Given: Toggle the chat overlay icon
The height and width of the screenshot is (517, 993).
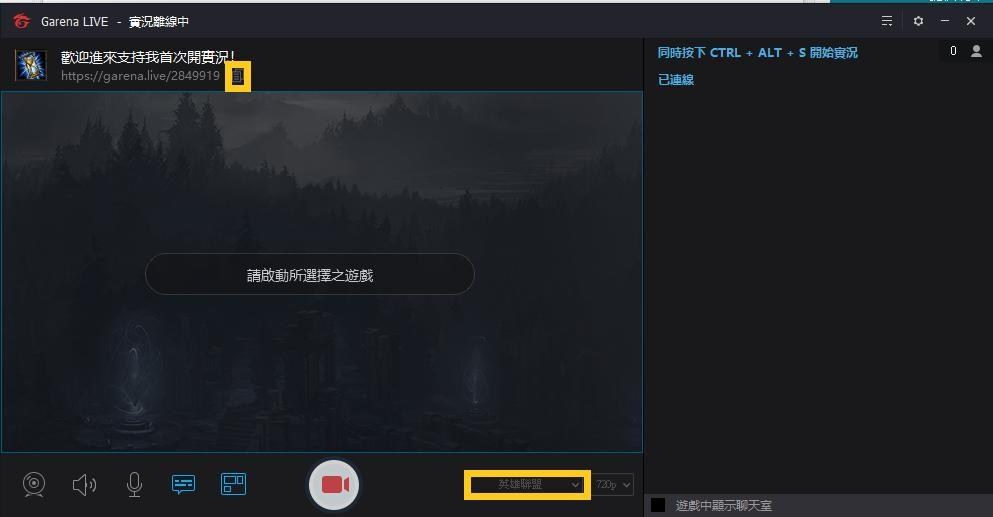Looking at the screenshot, I should pos(183,485).
